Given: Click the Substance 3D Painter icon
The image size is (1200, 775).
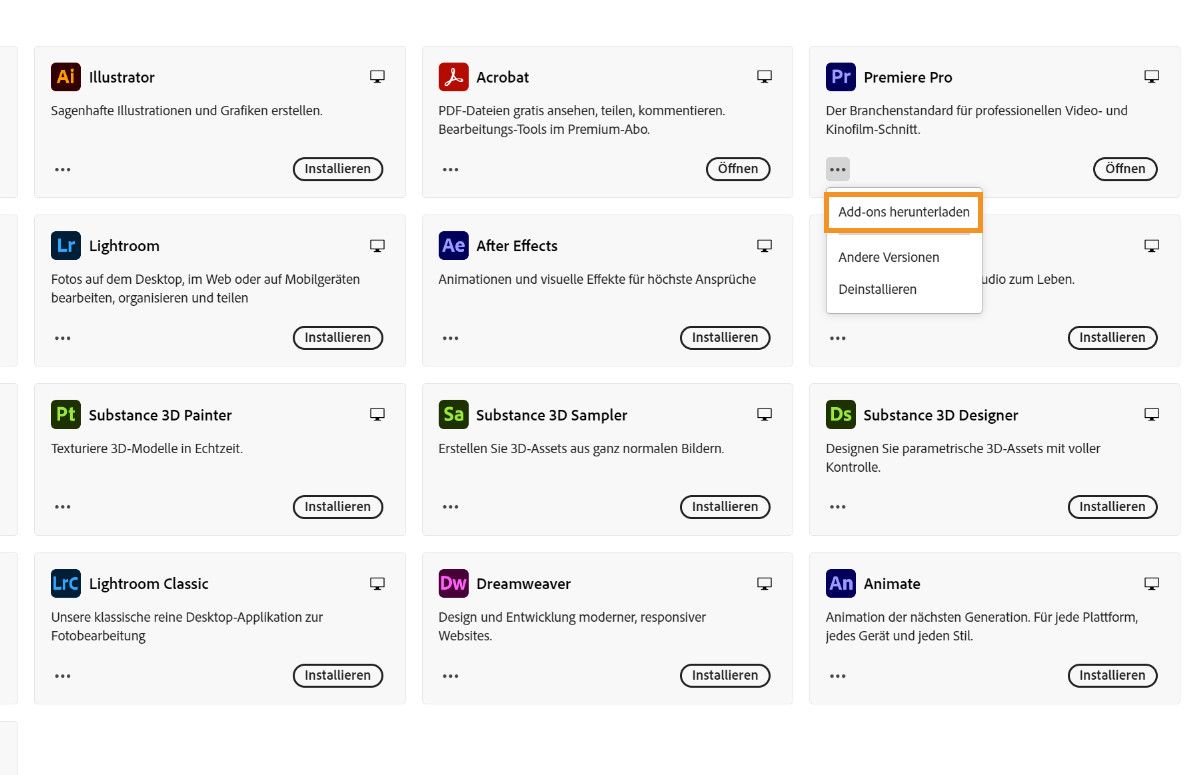Looking at the screenshot, I should coord(64,414).
